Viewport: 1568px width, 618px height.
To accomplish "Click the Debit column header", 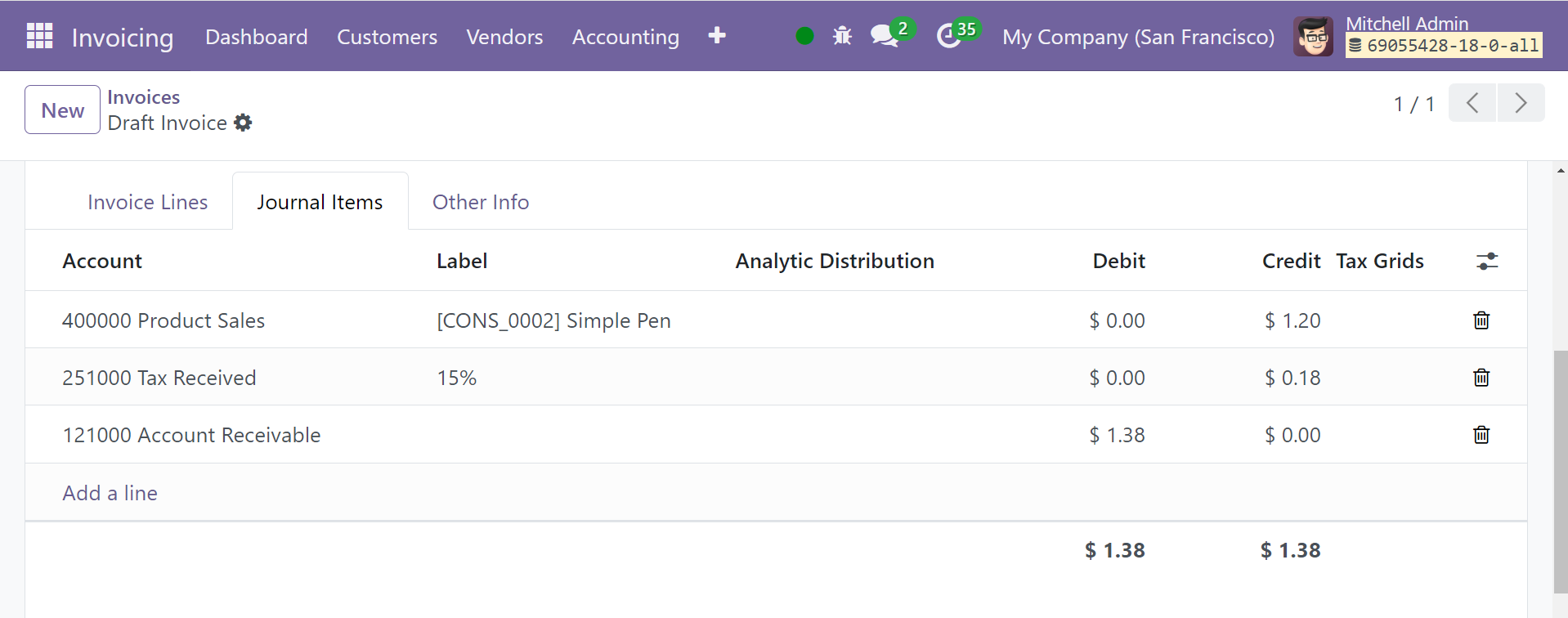I will [x=1118, y=261].
